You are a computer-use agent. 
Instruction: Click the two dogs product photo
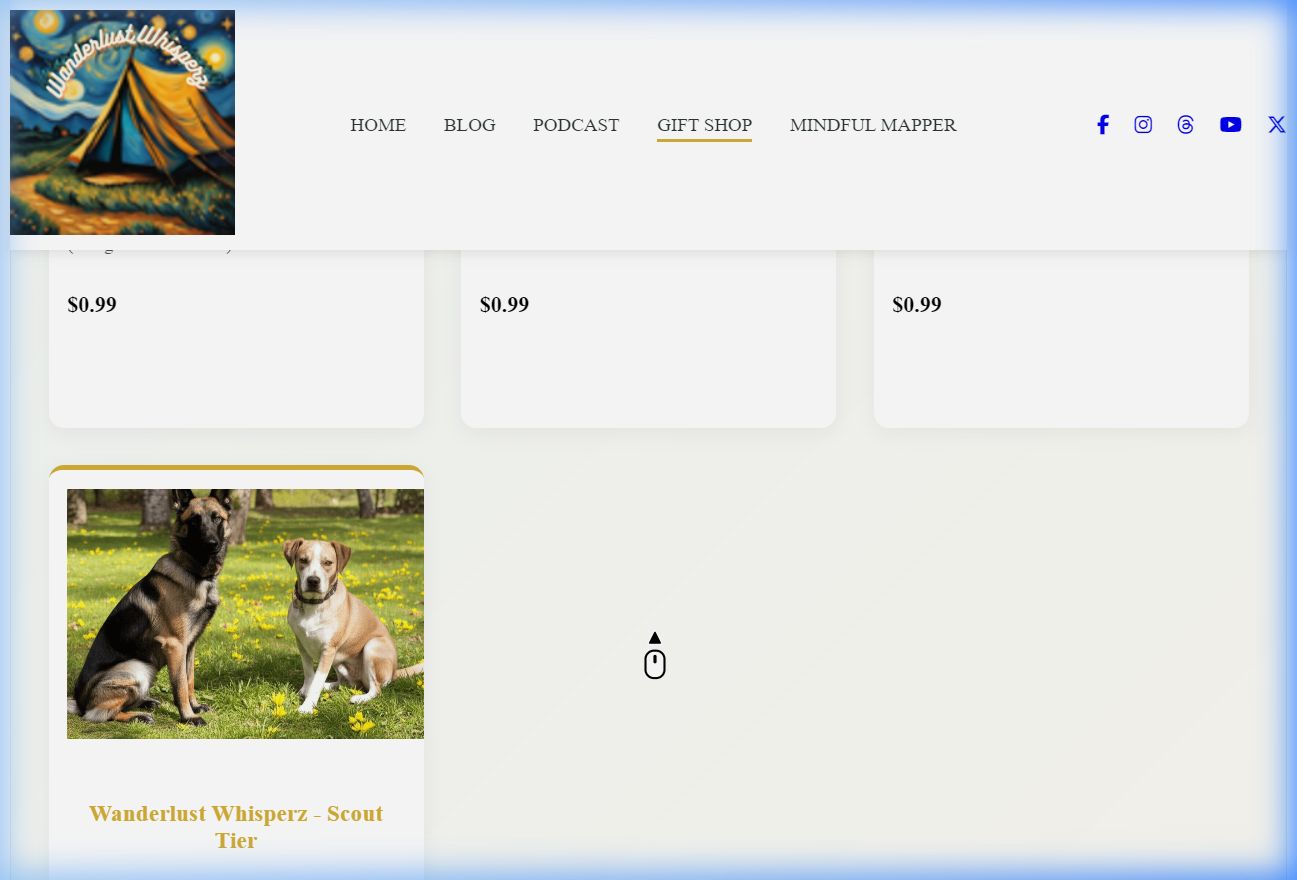pos(245,613)
